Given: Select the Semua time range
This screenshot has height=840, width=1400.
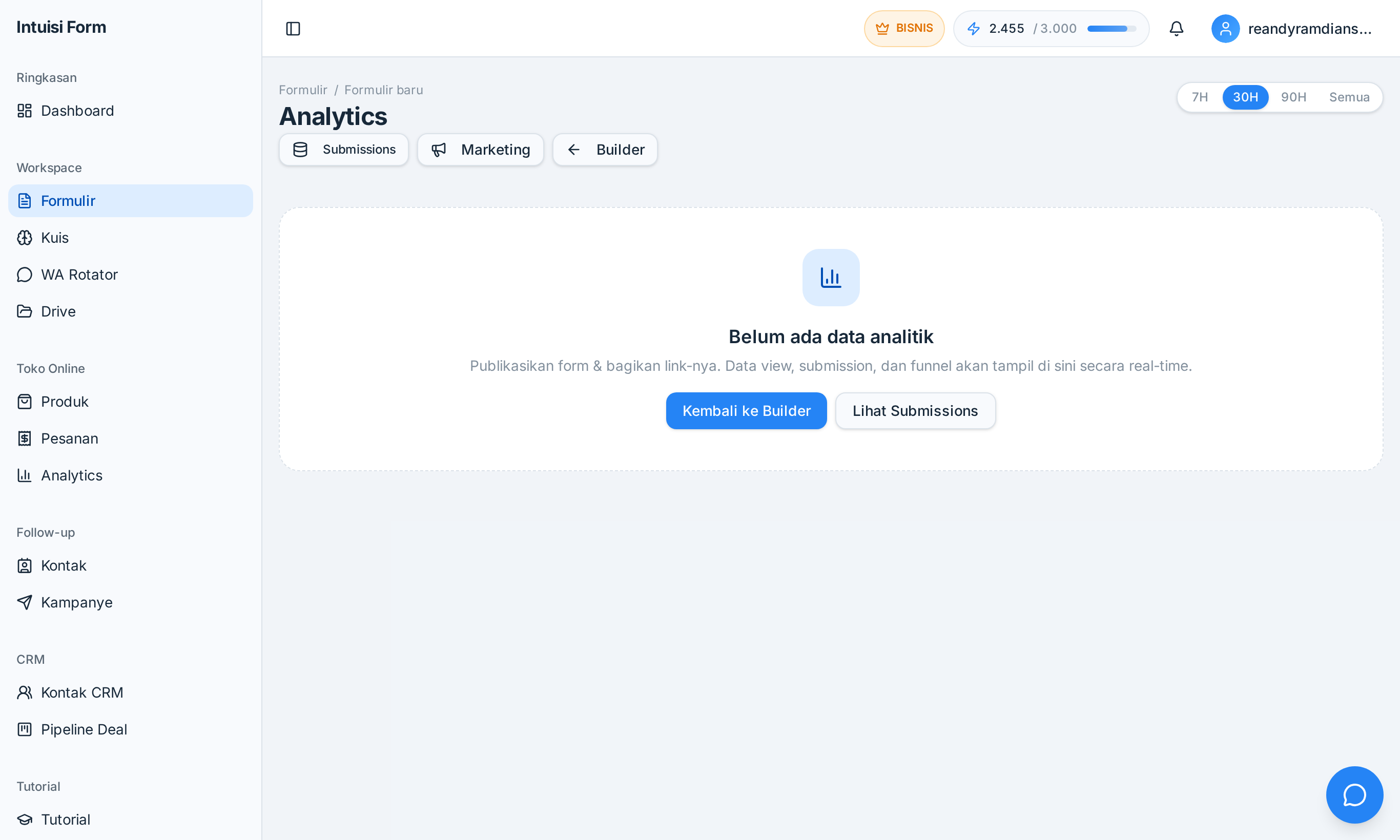Looking at the screenshot, I should 1349,97.
